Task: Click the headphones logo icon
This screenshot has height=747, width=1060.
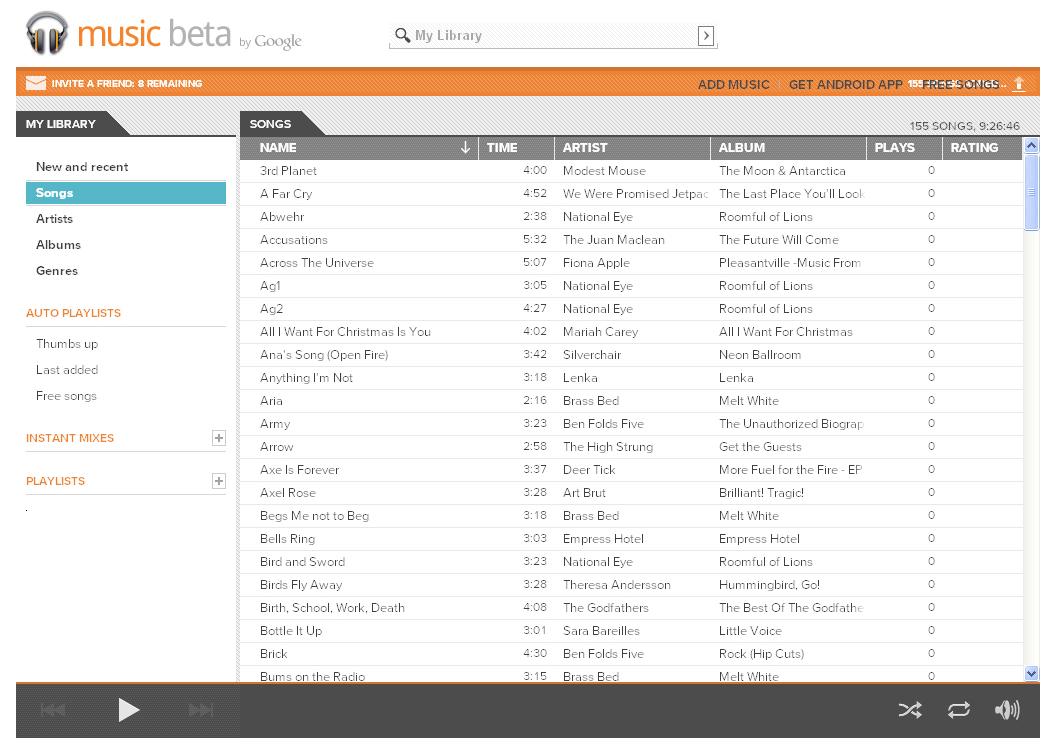Action: click(47, 32)
